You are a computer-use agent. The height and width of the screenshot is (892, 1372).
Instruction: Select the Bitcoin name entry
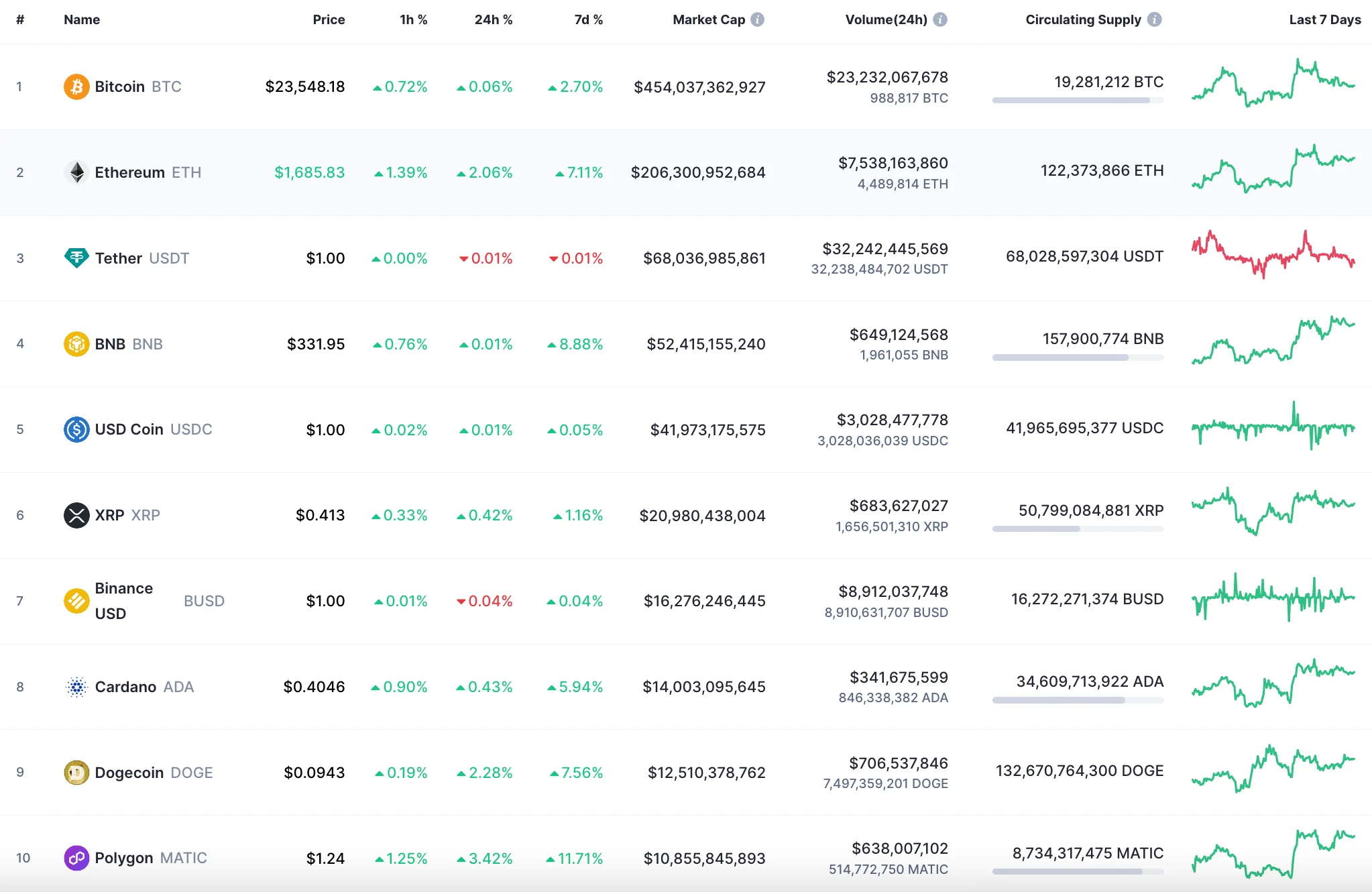(120, 86)
